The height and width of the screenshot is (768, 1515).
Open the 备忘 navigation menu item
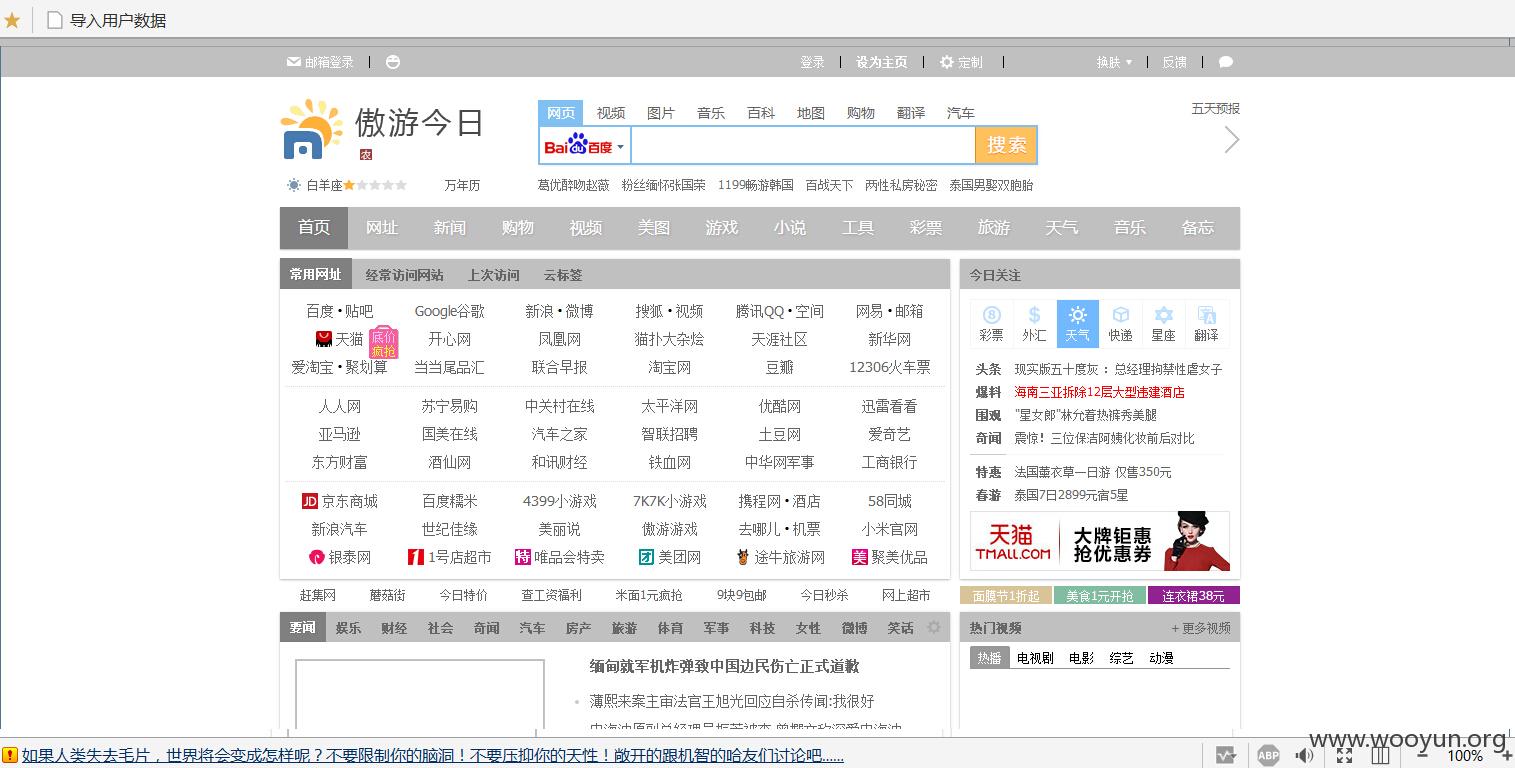(x=1198, y=228)
